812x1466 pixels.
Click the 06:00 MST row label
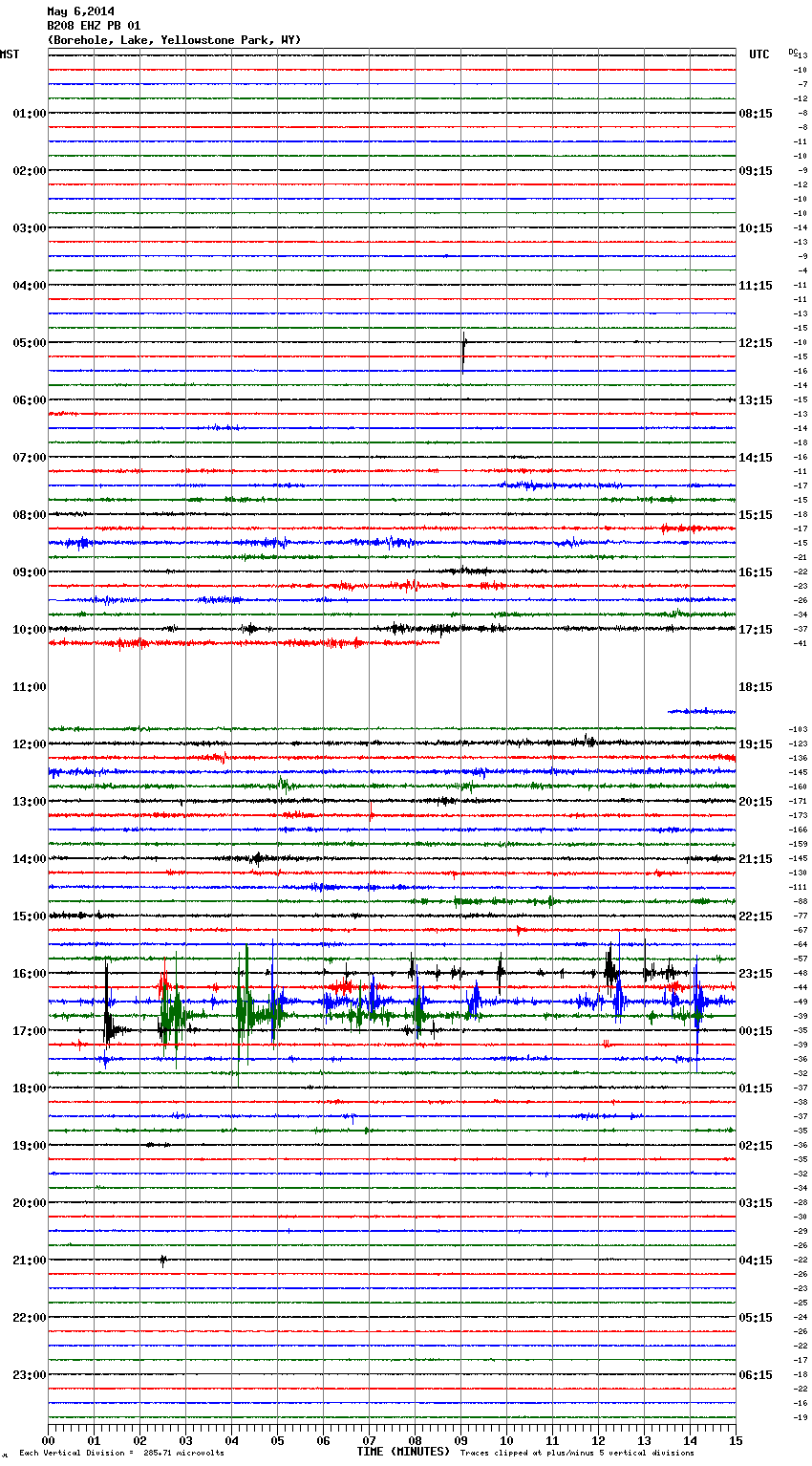tap(30, 400)
